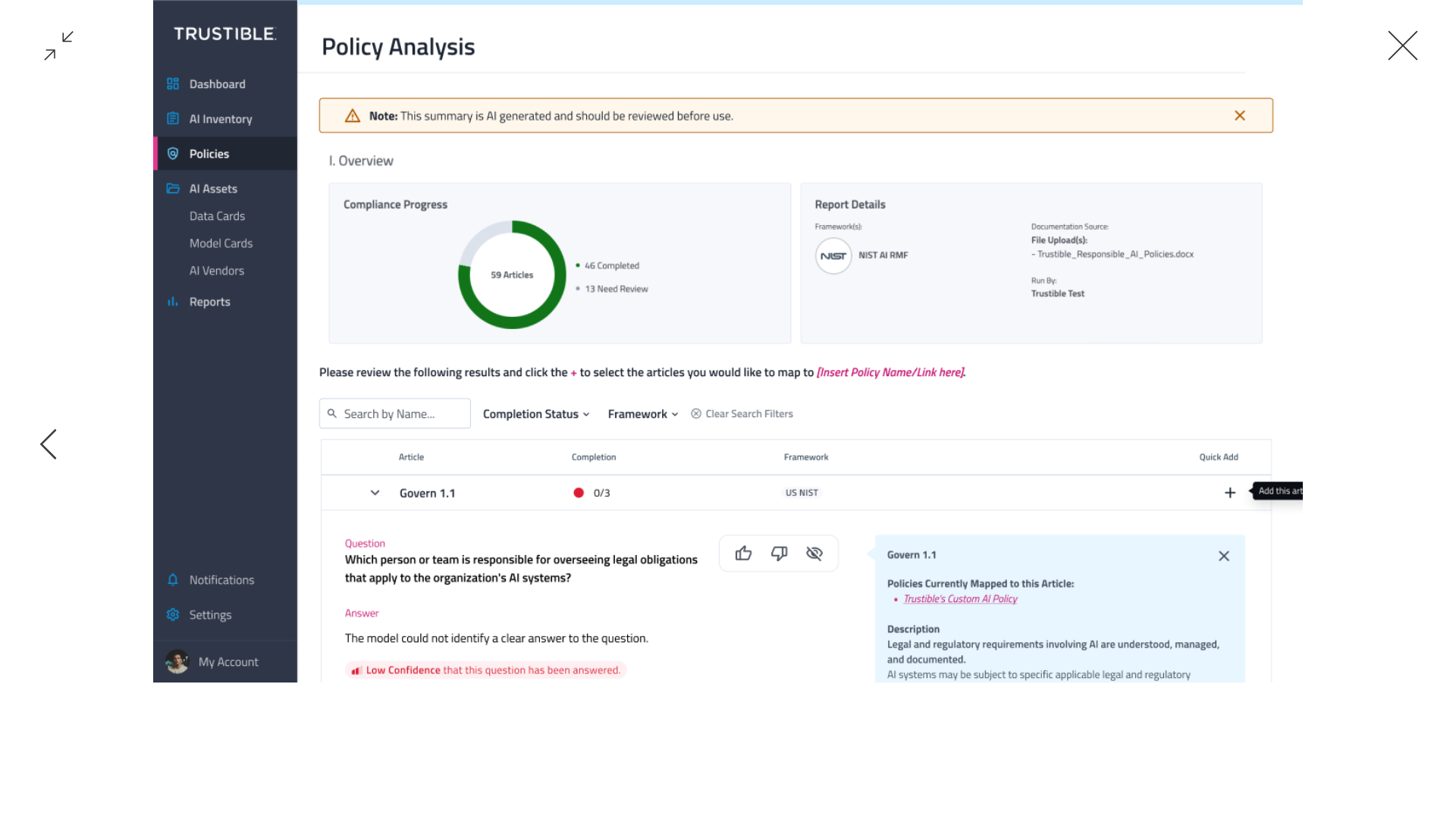Click the AI Inventory navigation icon
The height and width of the screenshot is (819, 1456).
(x=173, y=118)
